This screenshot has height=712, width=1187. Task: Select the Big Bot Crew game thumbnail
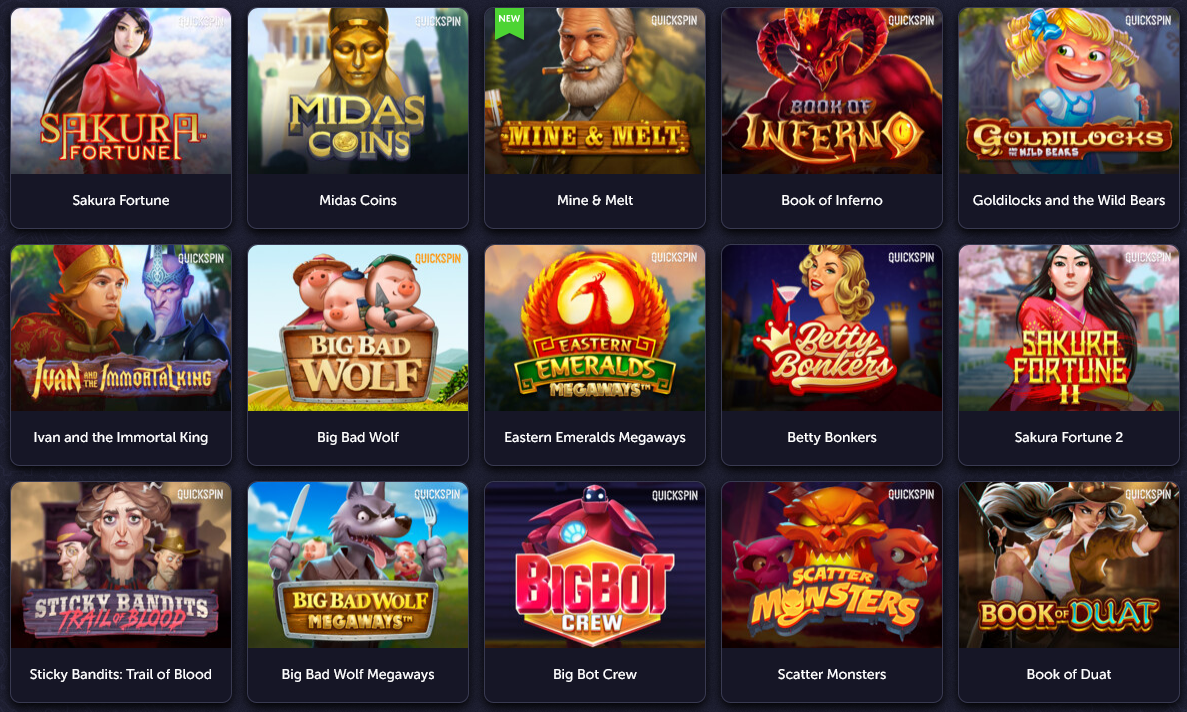[x=594, y=564]
